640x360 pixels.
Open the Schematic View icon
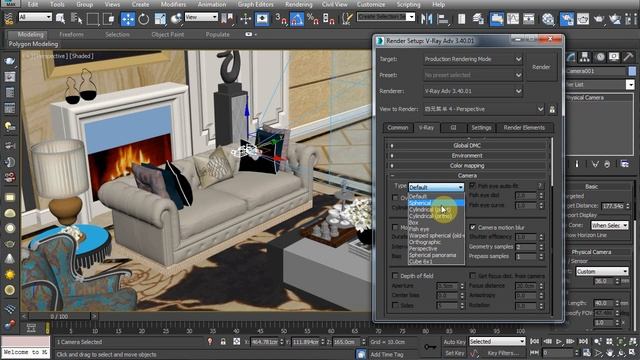(x=529, y=19)
